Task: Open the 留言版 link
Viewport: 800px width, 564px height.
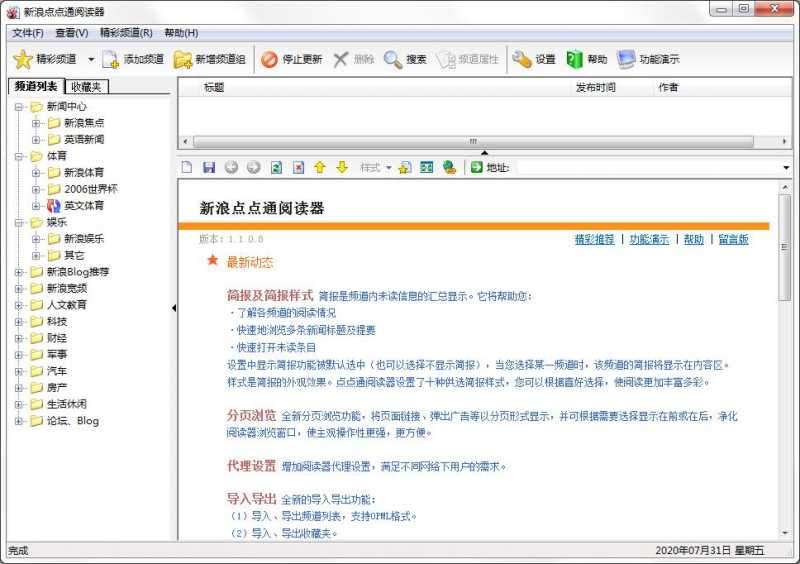Action: point(733,239)
